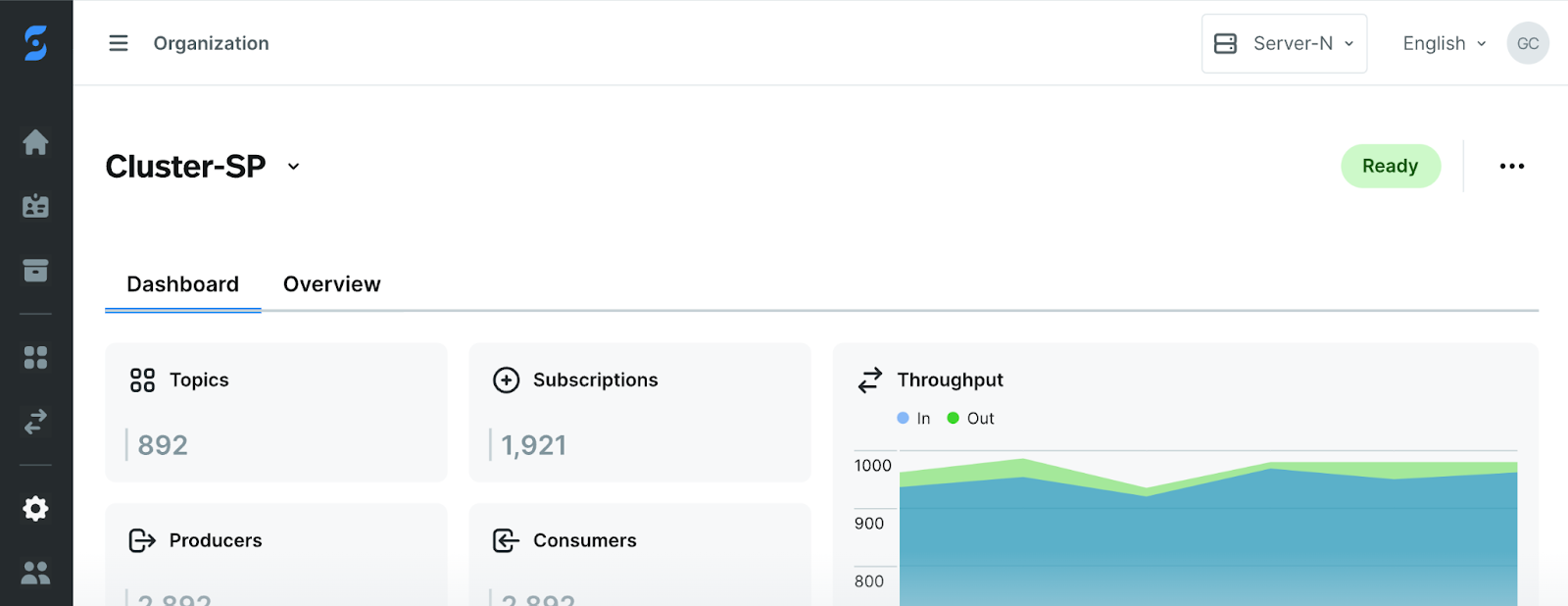Go to Home via sidebar house icon
The height and width of the screenshot is (606, 1568).
tap(36, 143)
